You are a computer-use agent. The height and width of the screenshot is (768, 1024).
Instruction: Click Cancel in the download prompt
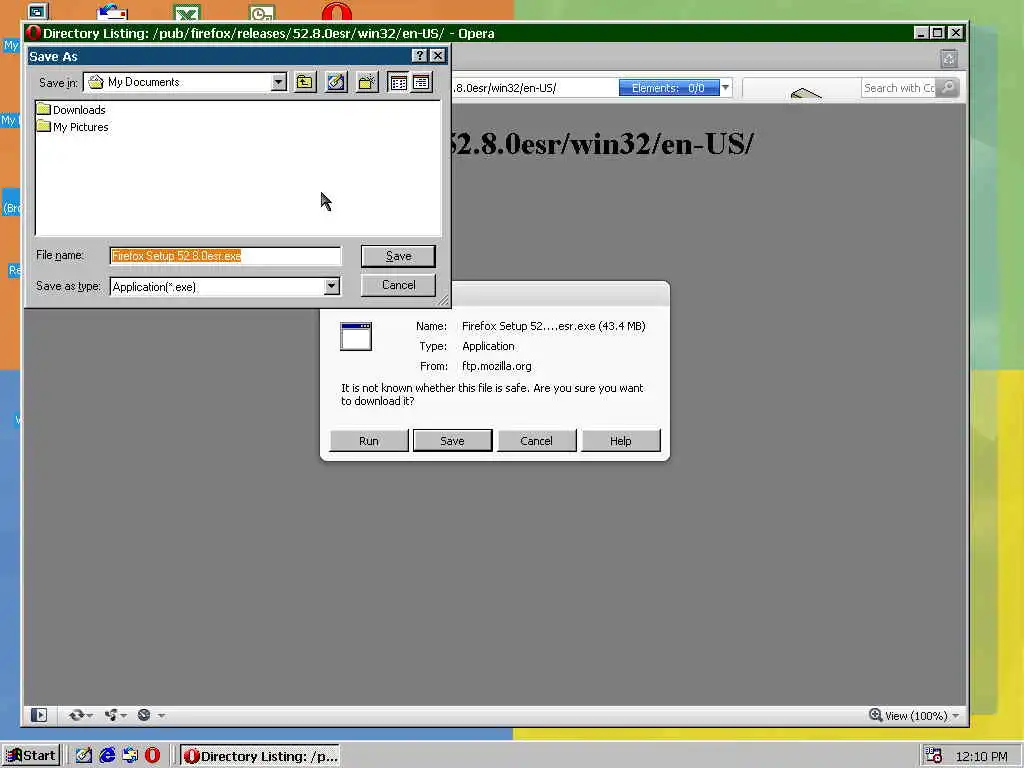537,441
